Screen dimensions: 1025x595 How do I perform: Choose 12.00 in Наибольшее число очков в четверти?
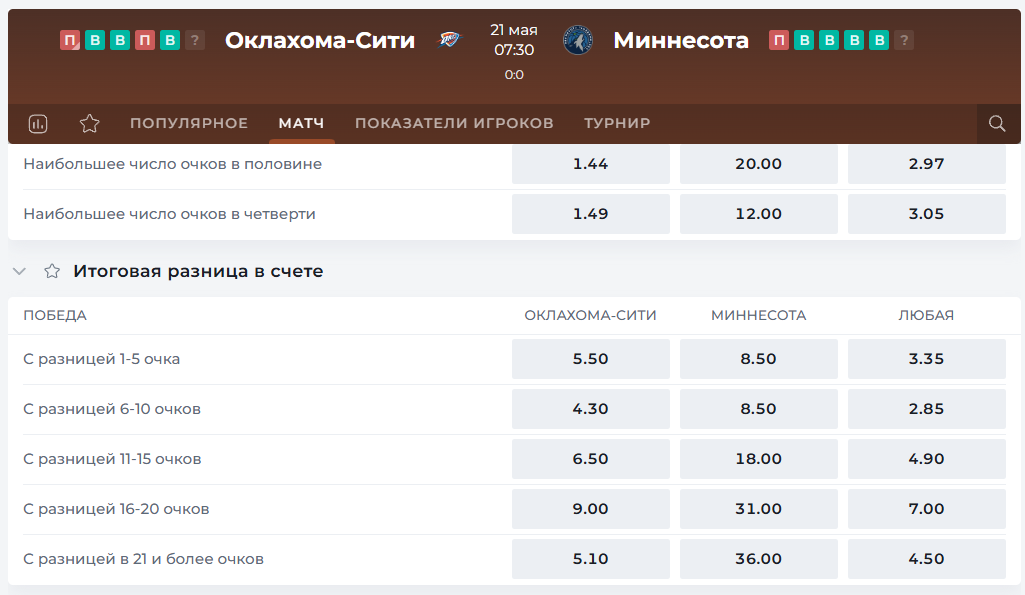click(759, 214)
